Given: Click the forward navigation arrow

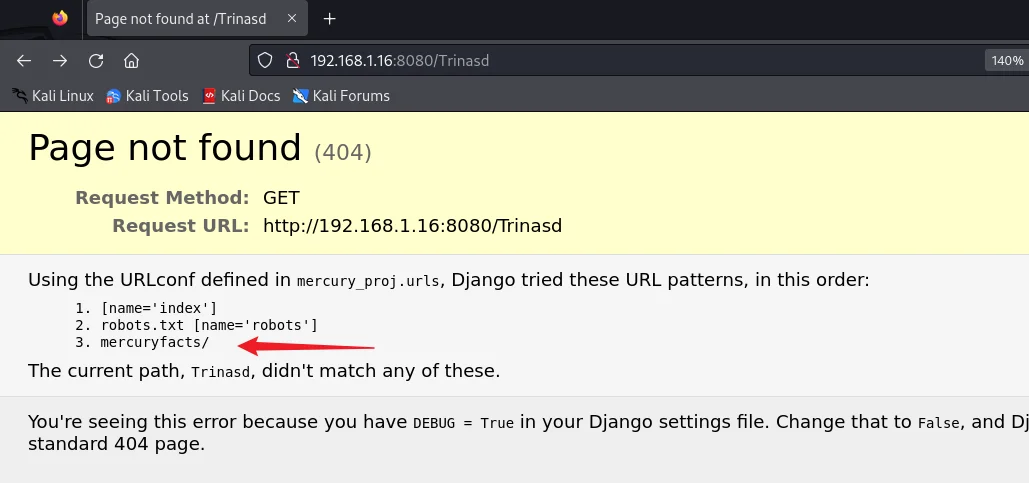Looking at the screenshot, I should pos(60,60).
